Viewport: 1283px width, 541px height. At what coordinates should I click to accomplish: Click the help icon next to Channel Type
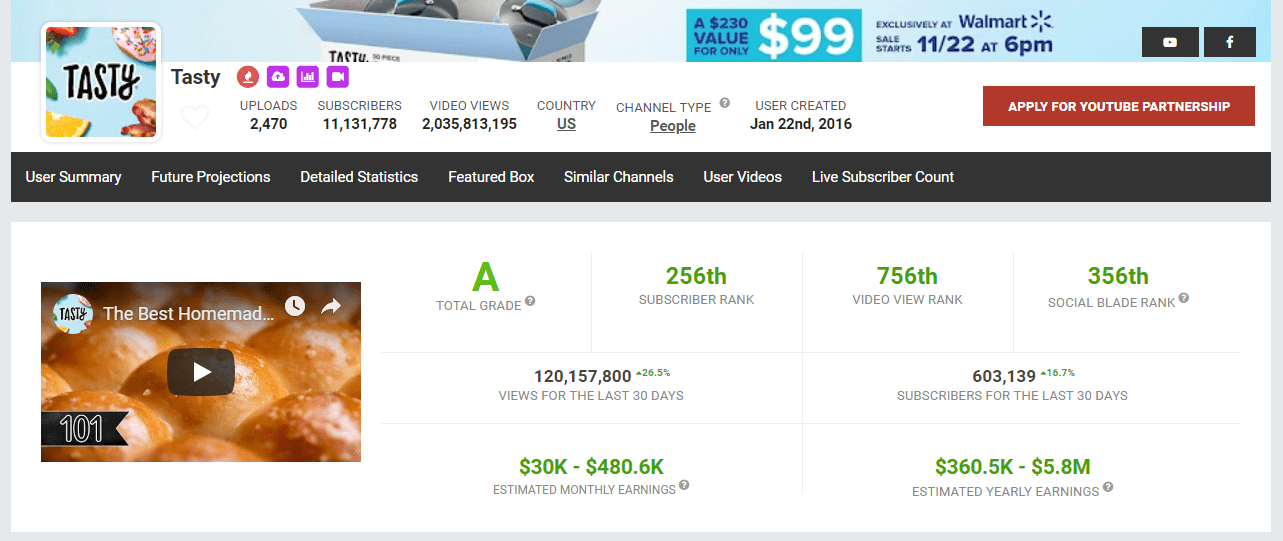[724, 103]
